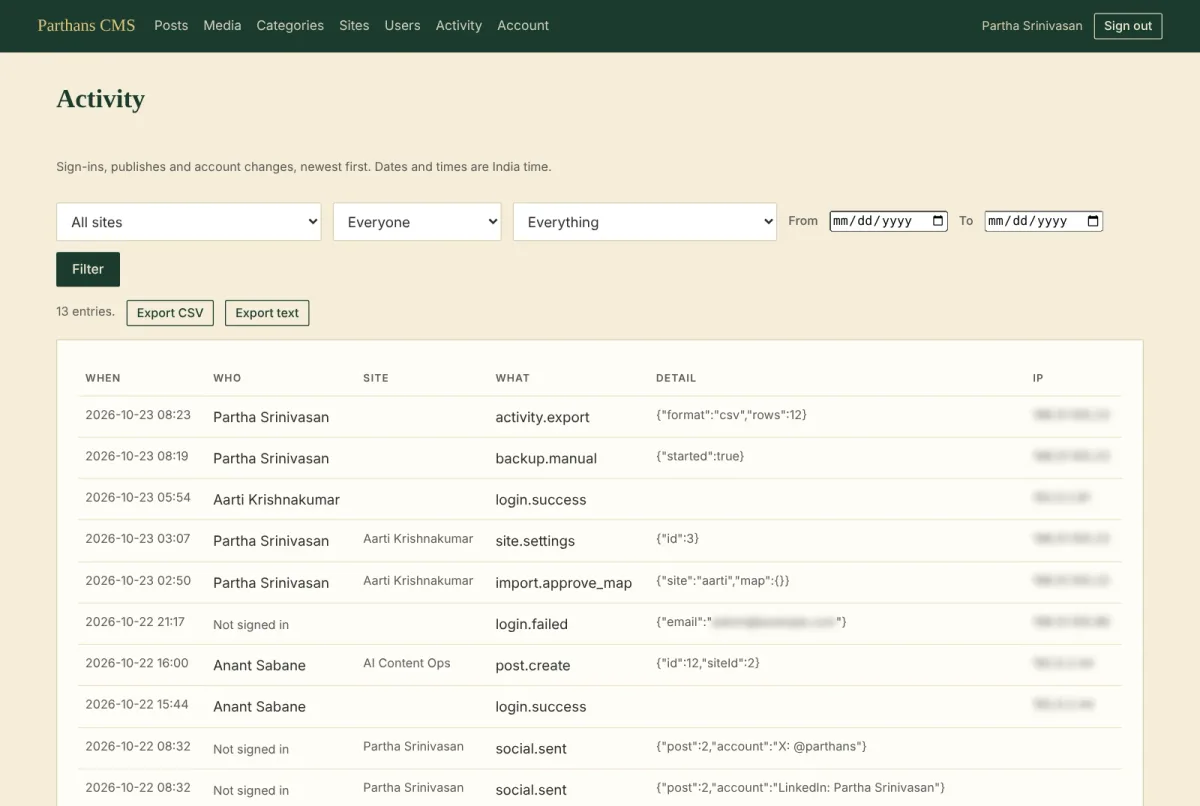Click the DETAIL column header
This screenshot has width=1200, height=806.
click(676, 378)
